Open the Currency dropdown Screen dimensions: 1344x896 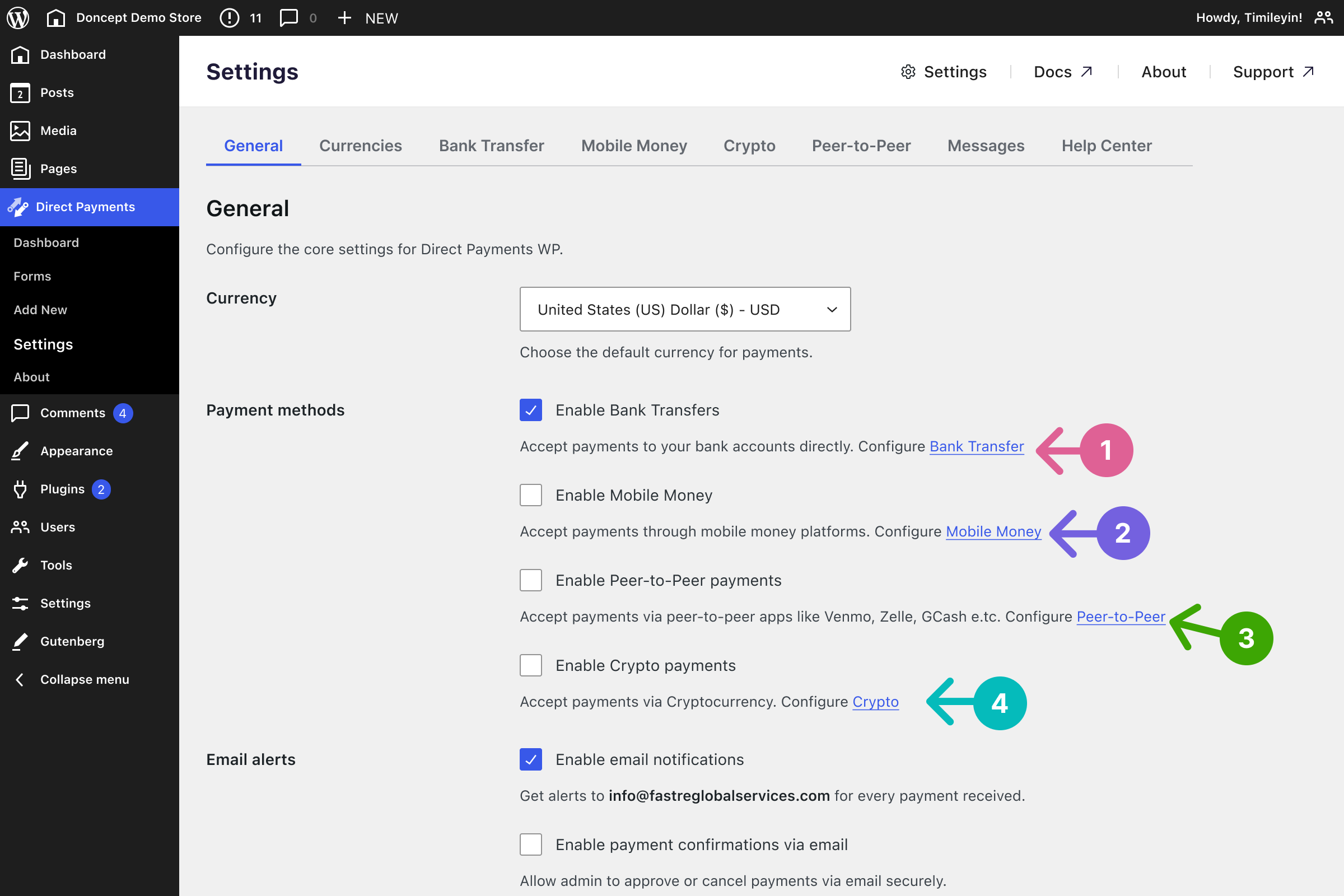(x=684, y=309)
